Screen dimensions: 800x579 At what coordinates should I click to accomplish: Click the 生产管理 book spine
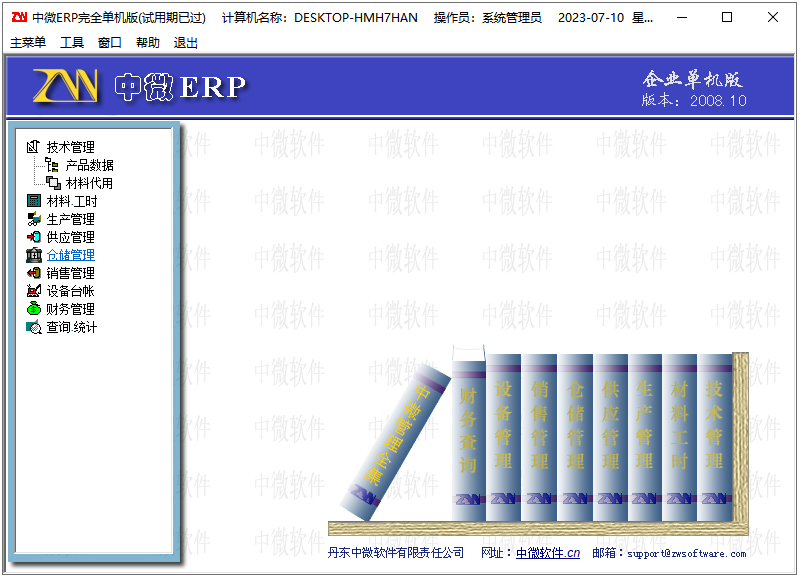coord(645,438)
